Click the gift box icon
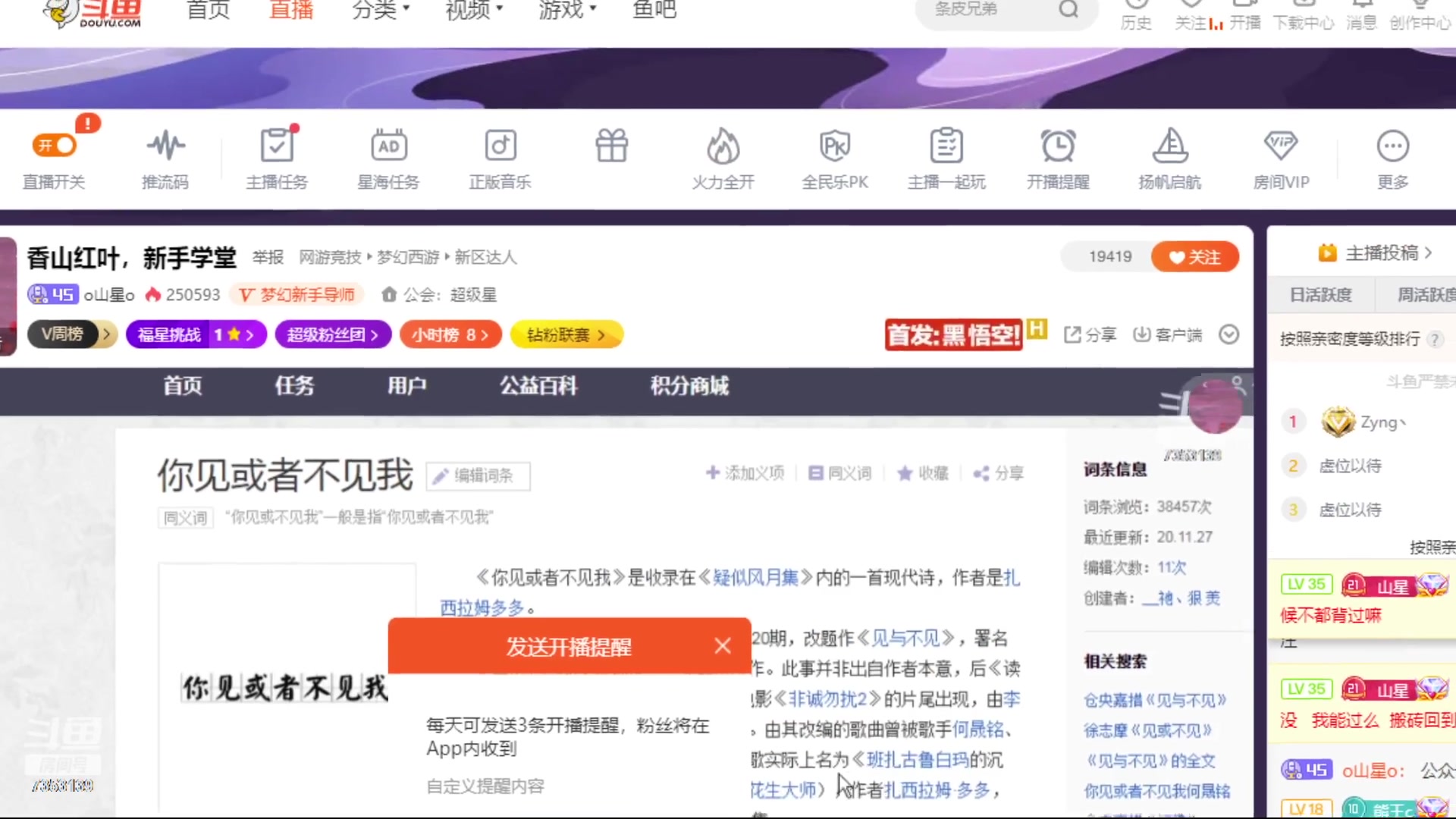Viewport: 1456px width, 819px height. [611, 146]
